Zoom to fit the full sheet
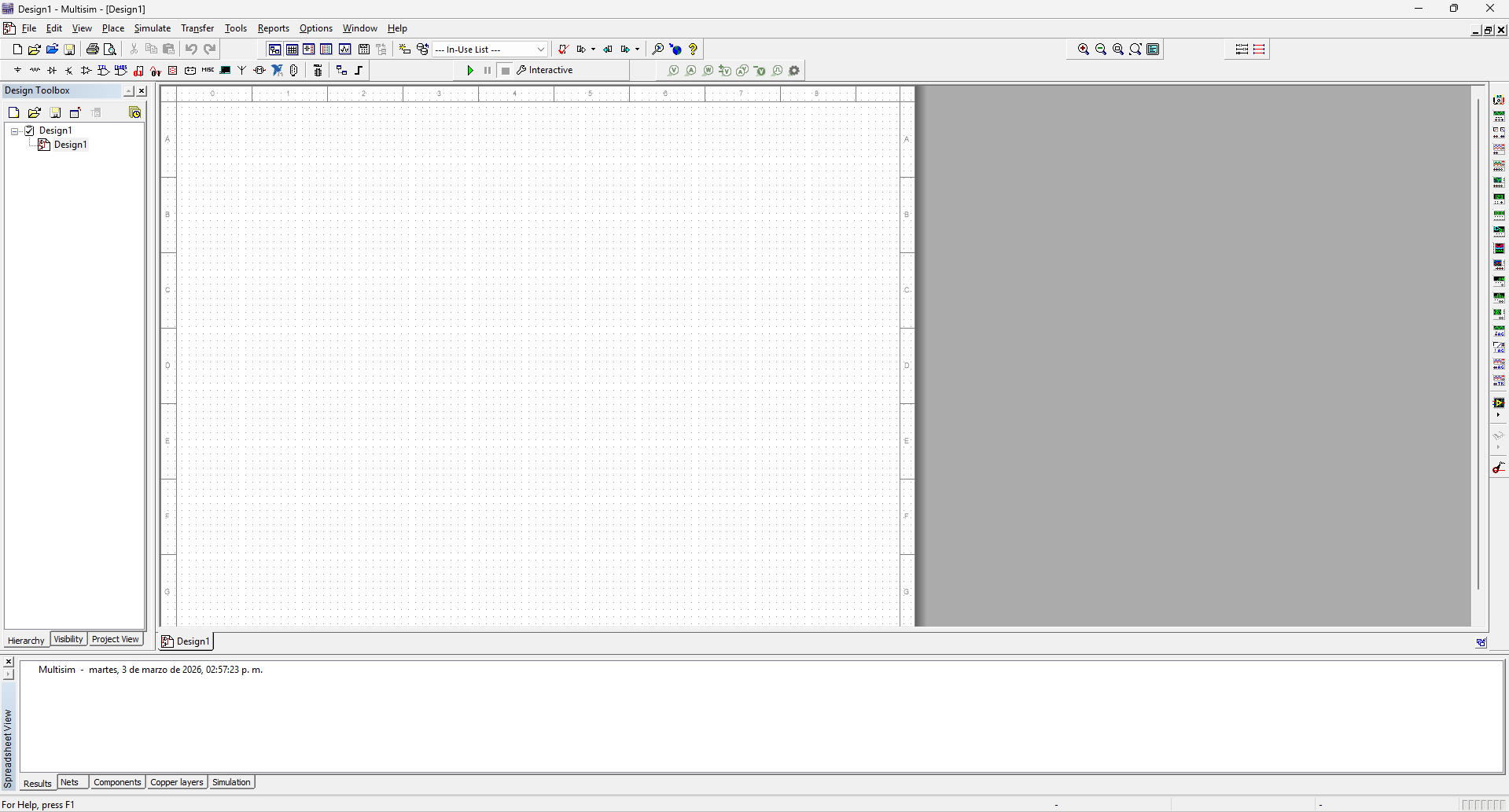Viewport: 1509px width, 812px height. [1135, 49]
